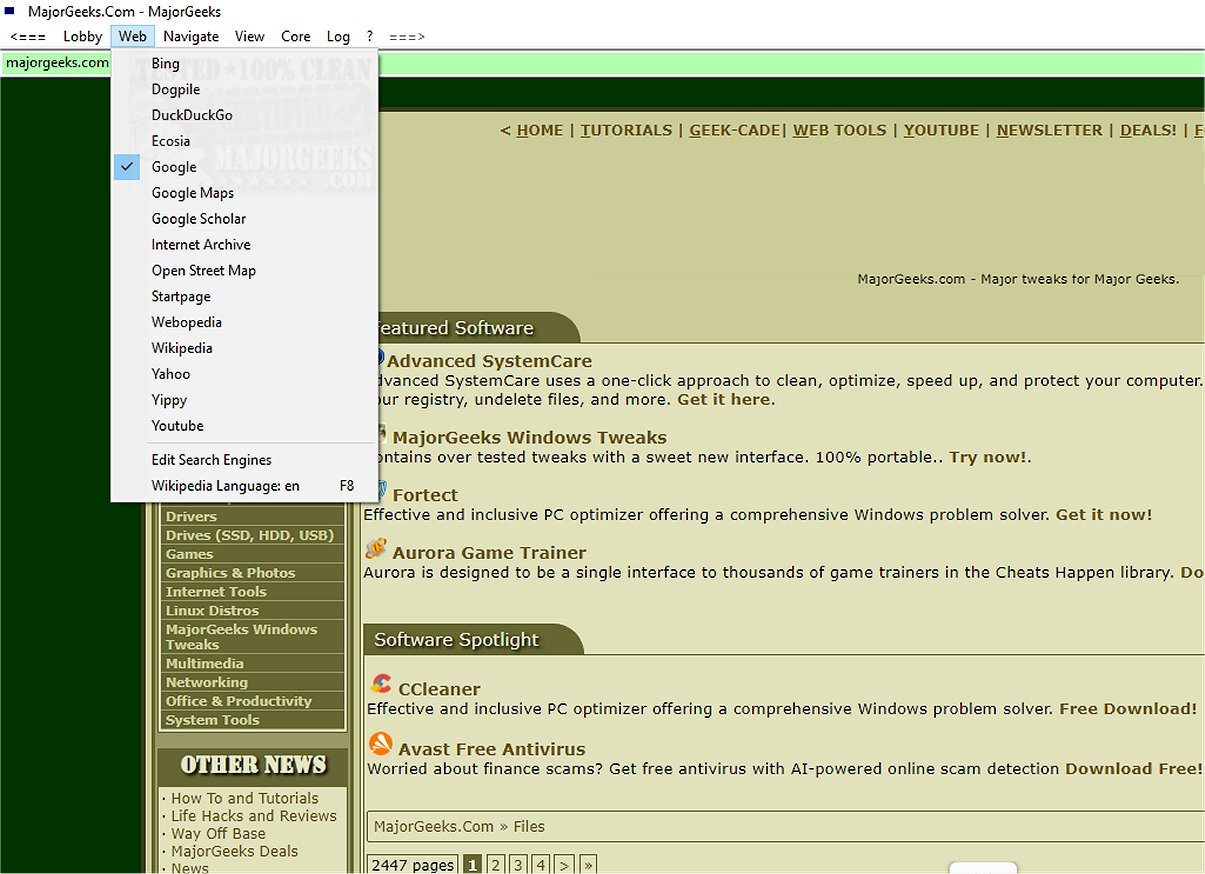Open the GEEK-CADE navigation link
This screenshot has height=874, width=1205.
tap(735, 130)
